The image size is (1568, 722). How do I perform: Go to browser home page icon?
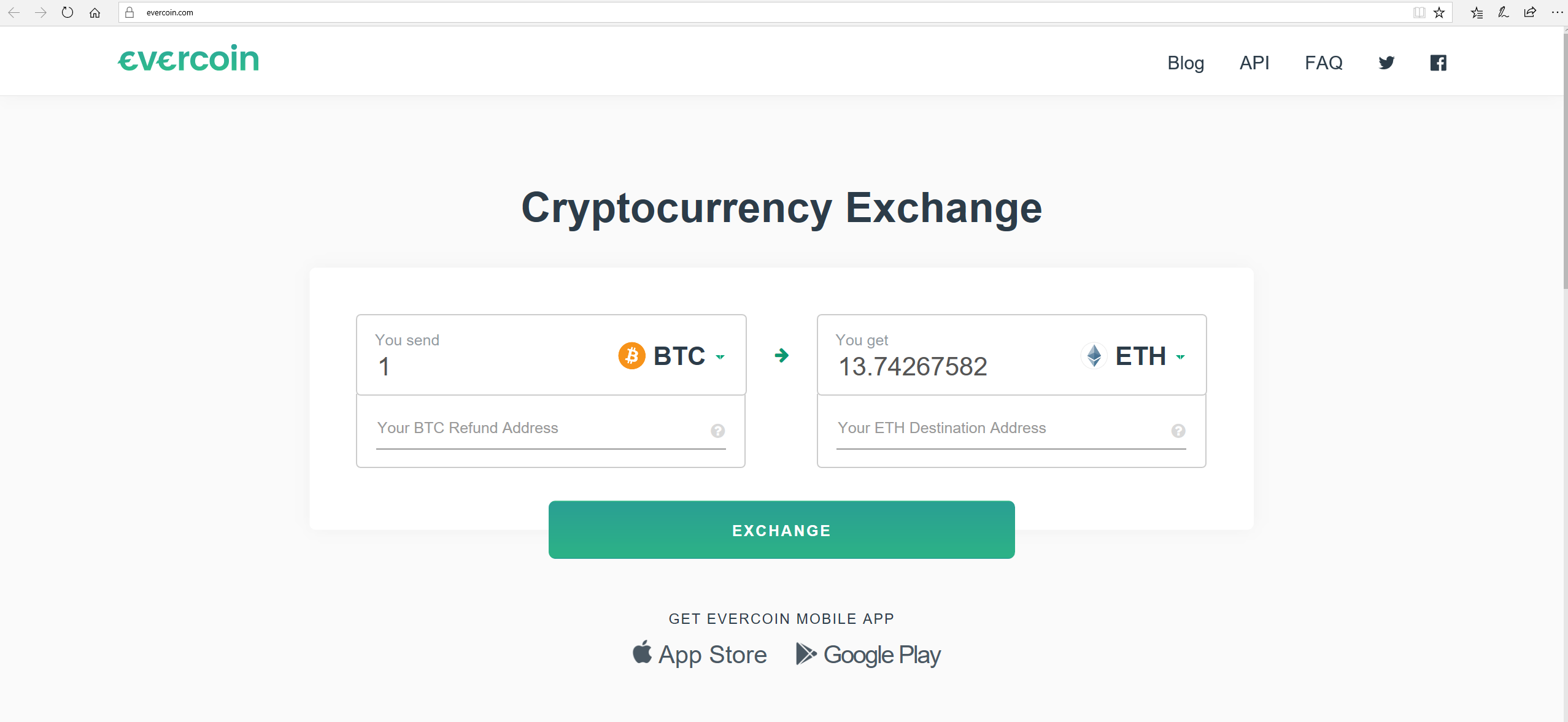coord(95,12)
